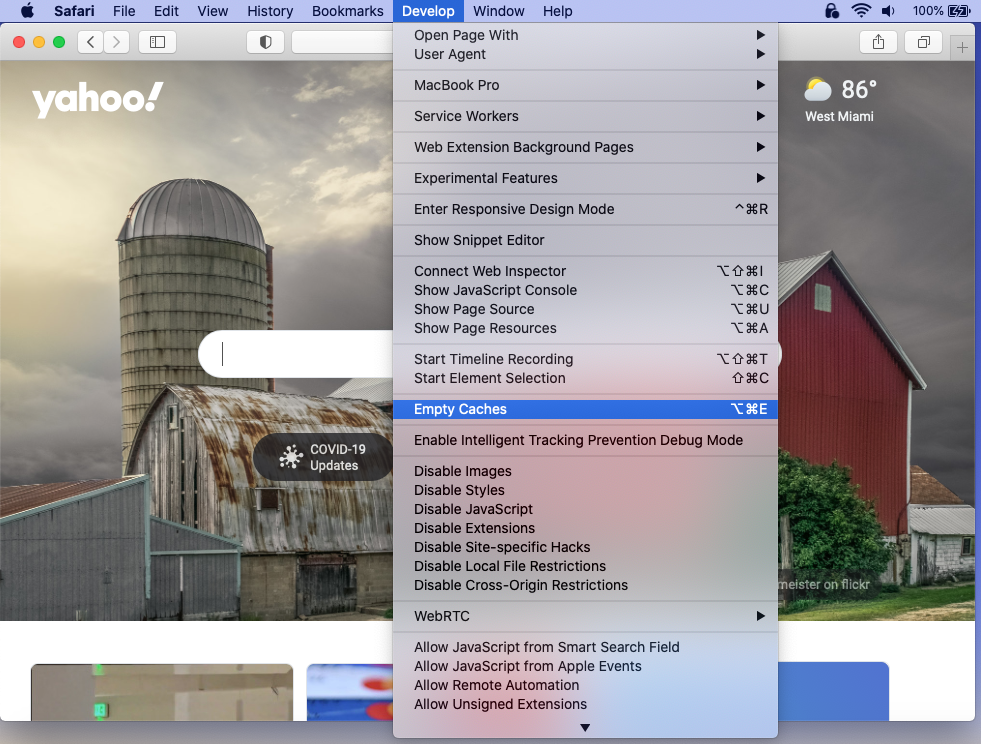Click the Share button in toolbar
Image resolution: width=981 pixels, height=744 pixels.
coord(878,42)
